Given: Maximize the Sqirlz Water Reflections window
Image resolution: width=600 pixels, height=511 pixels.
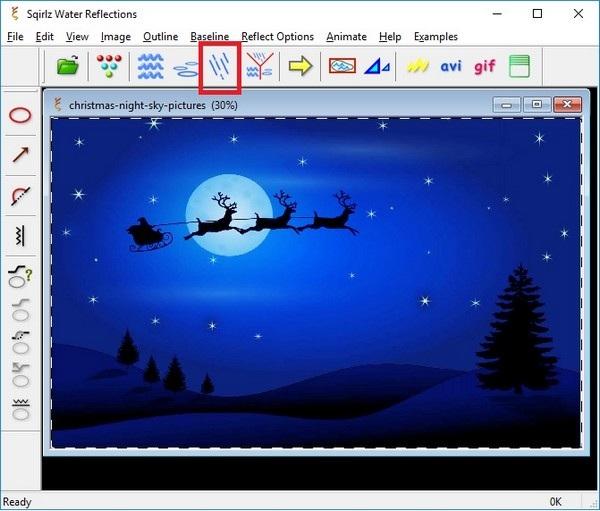Looking at the screenshot, I should [537, 14].
